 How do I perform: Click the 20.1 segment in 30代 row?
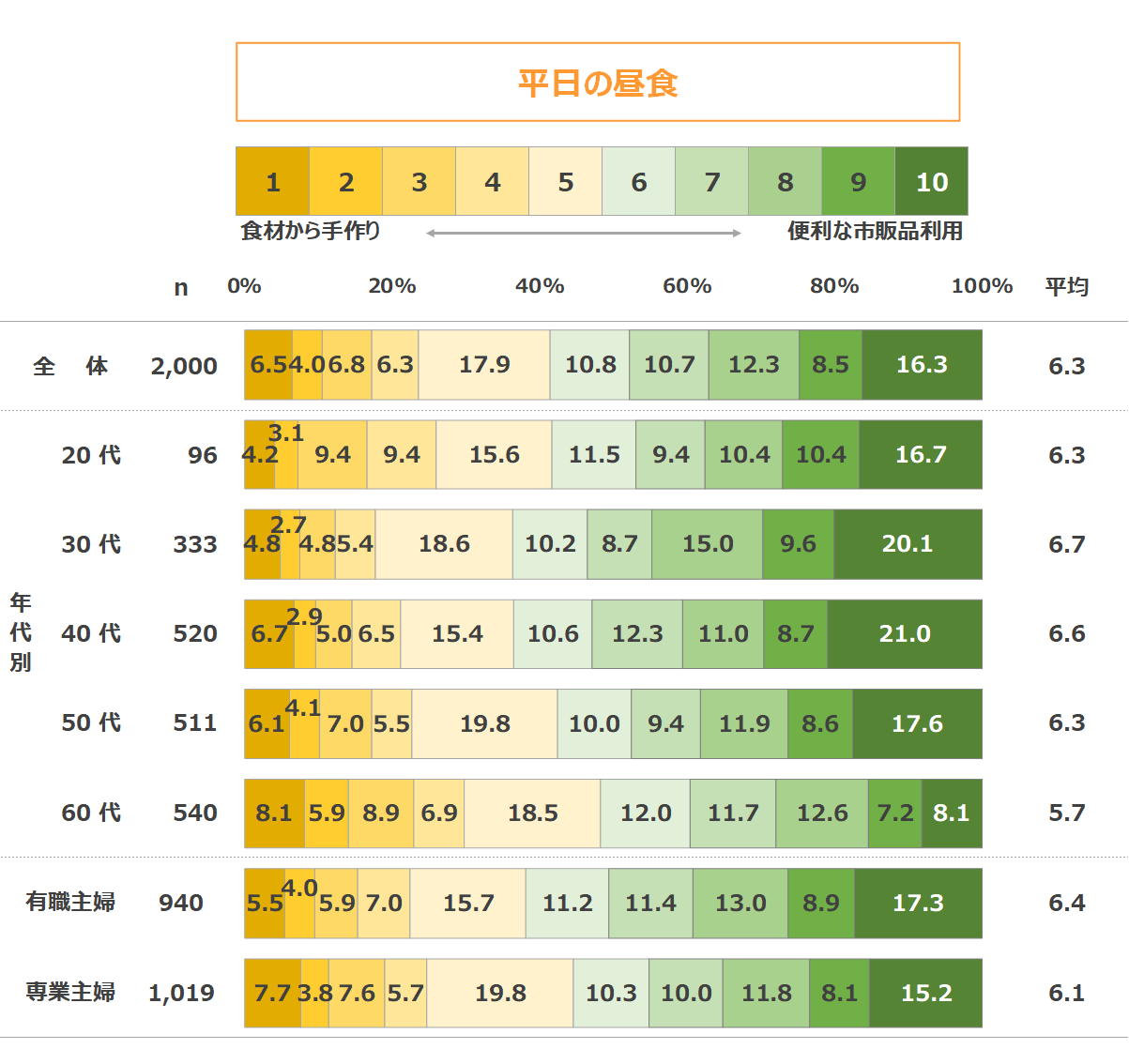click(x=908, y=544)
